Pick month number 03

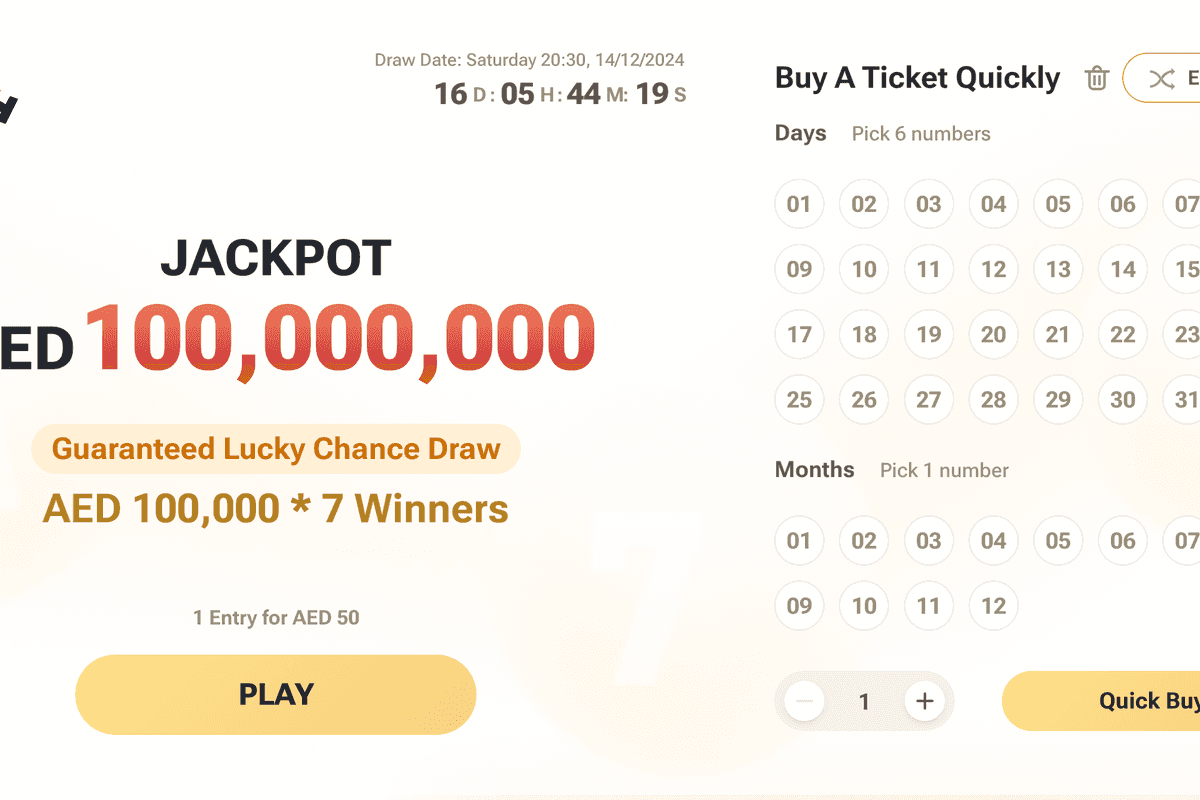tap(928, 540)
